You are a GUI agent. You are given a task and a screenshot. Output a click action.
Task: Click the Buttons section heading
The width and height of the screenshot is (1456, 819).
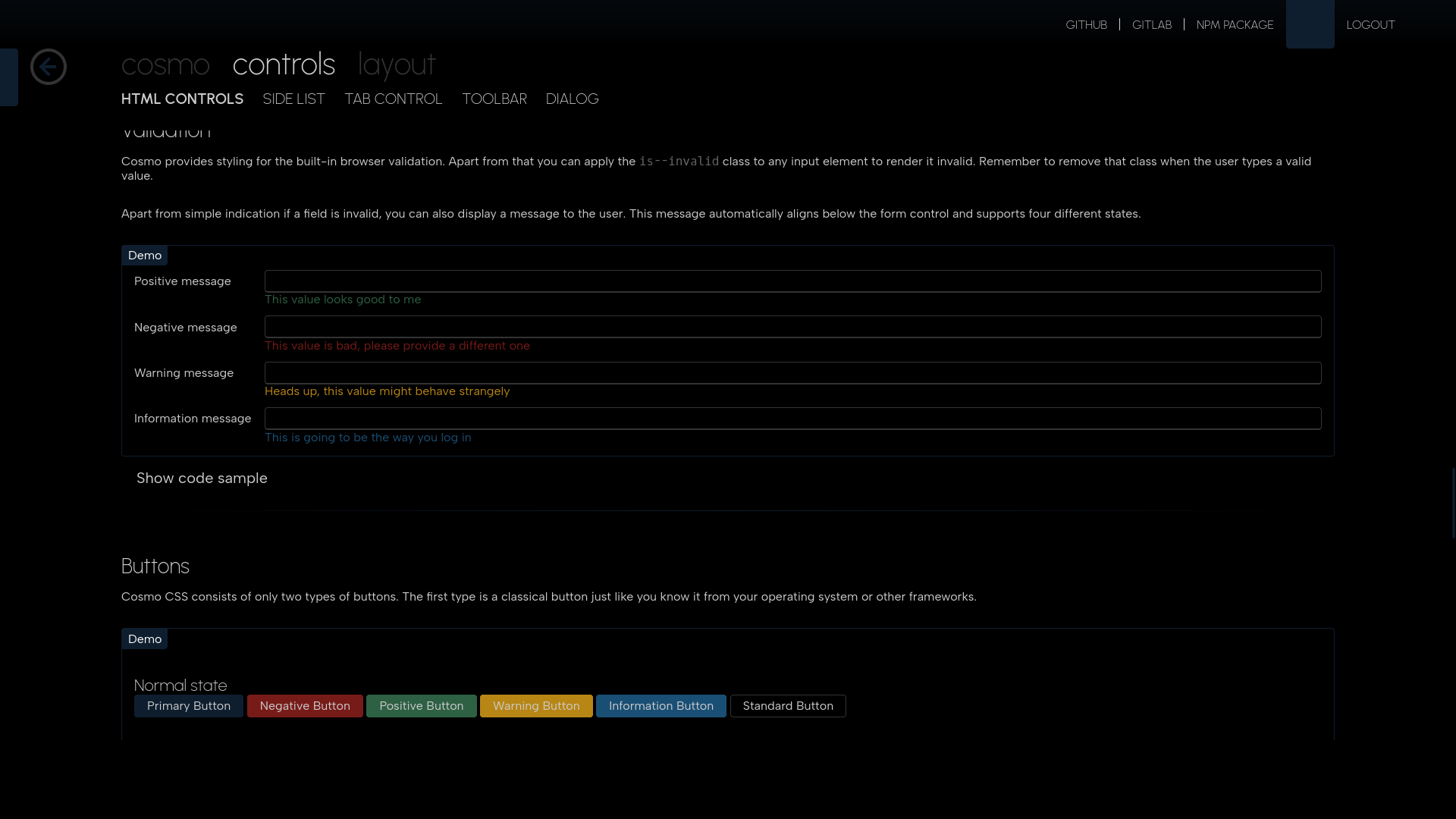155,566
